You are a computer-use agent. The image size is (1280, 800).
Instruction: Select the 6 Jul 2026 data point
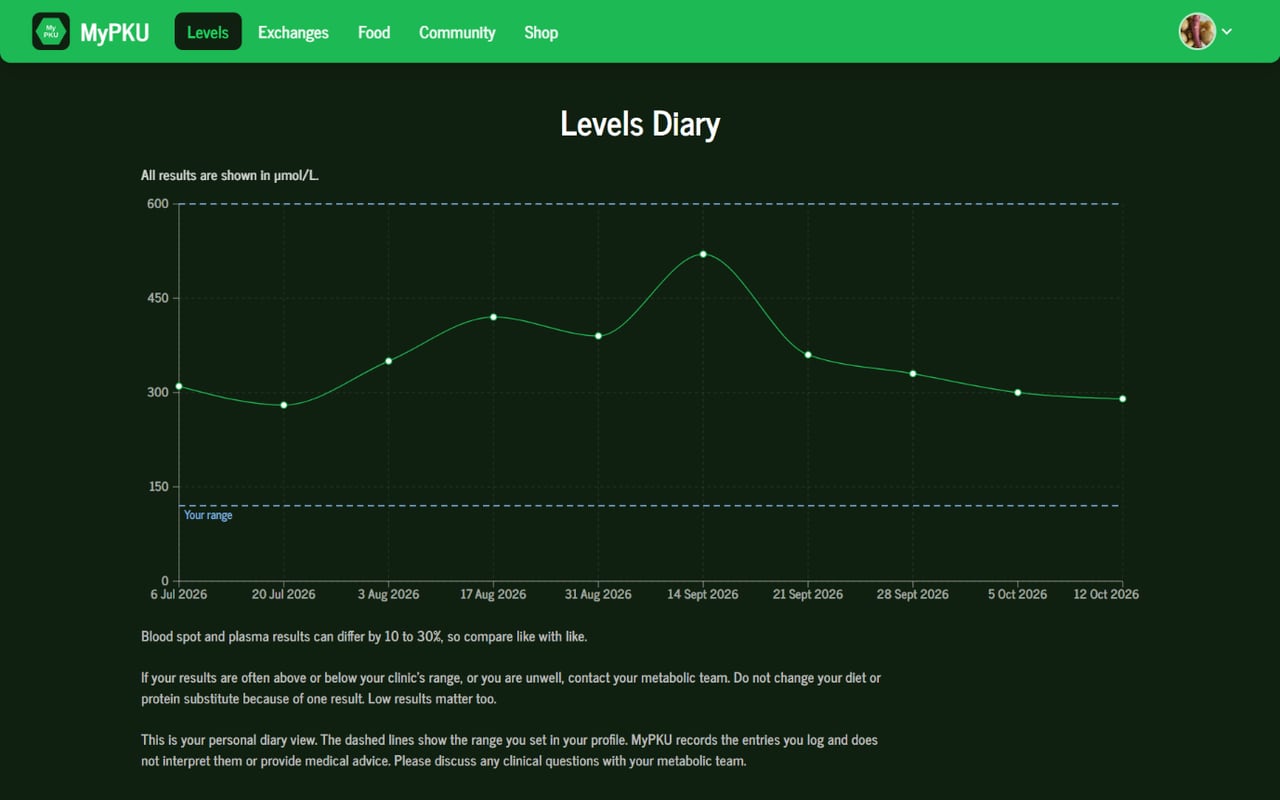179,386
